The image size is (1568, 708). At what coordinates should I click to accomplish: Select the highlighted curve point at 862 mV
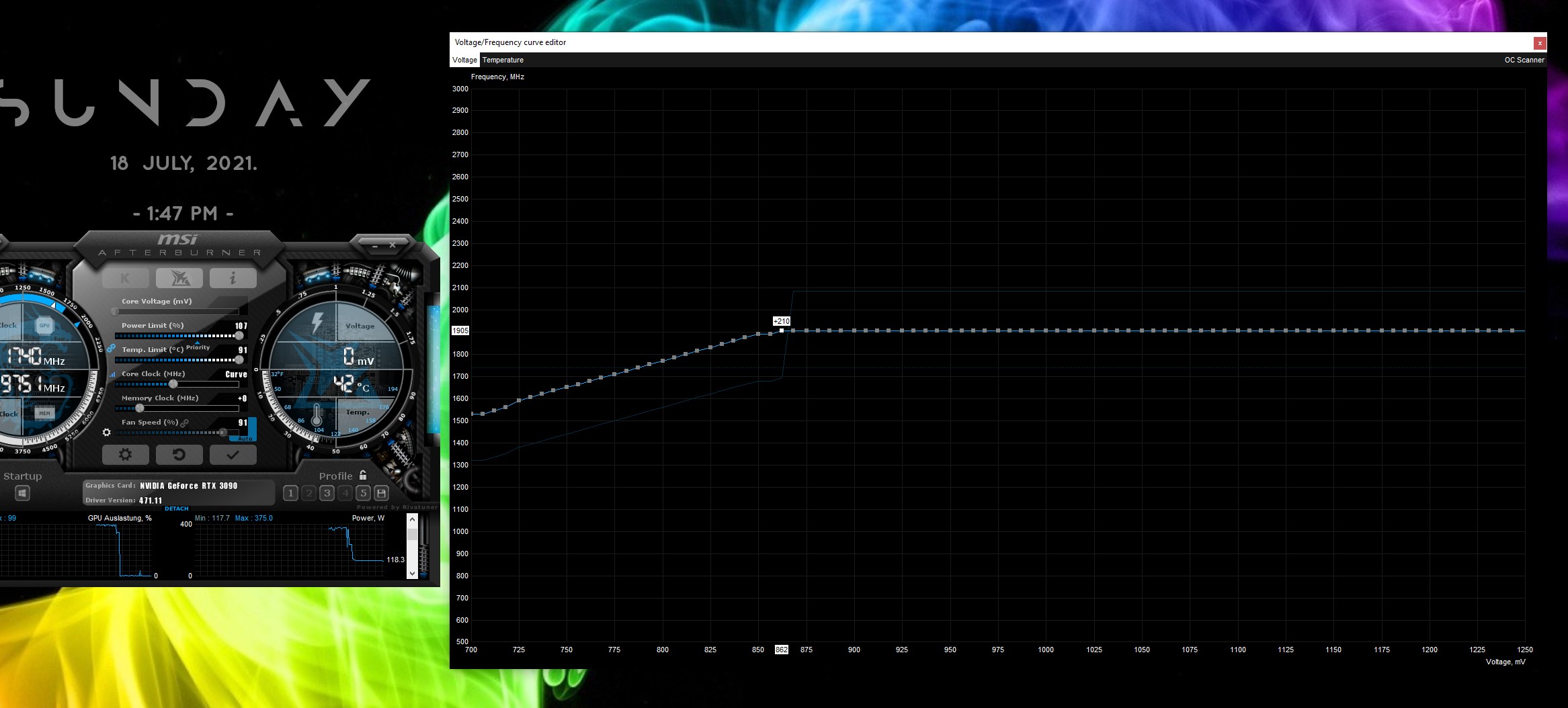[x=782, y=330]
